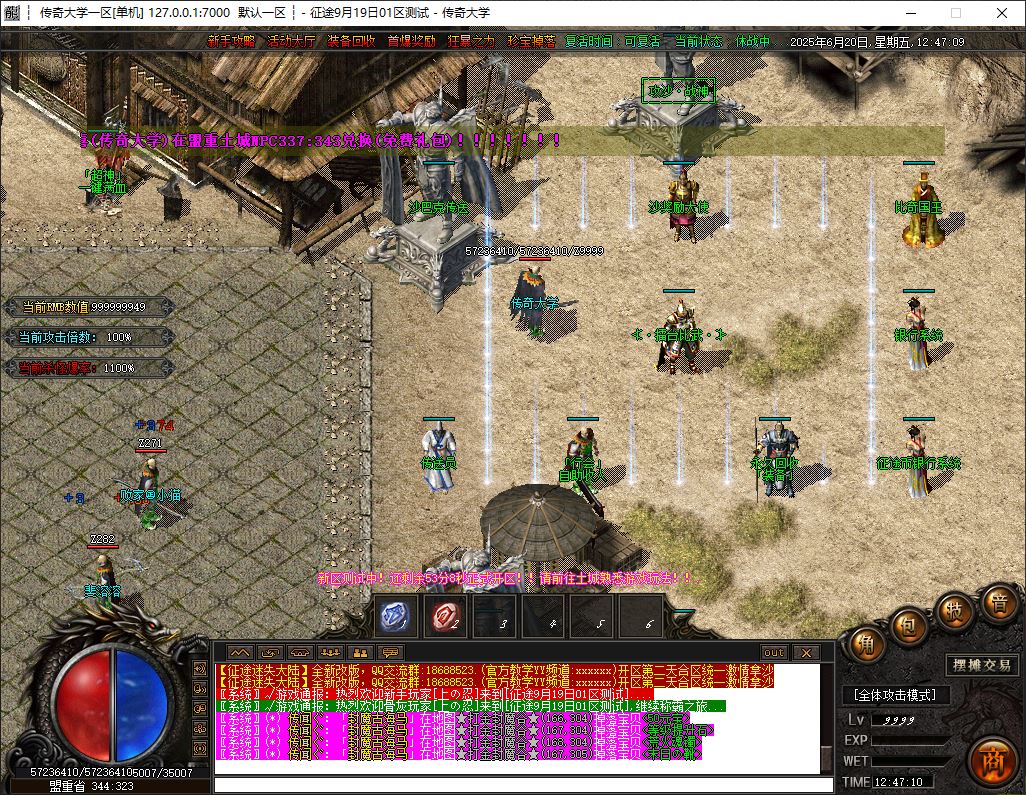Talk to the 比奇国王 NPC
This screenshot has height=795, width=1026.
(x=922, y=208)
